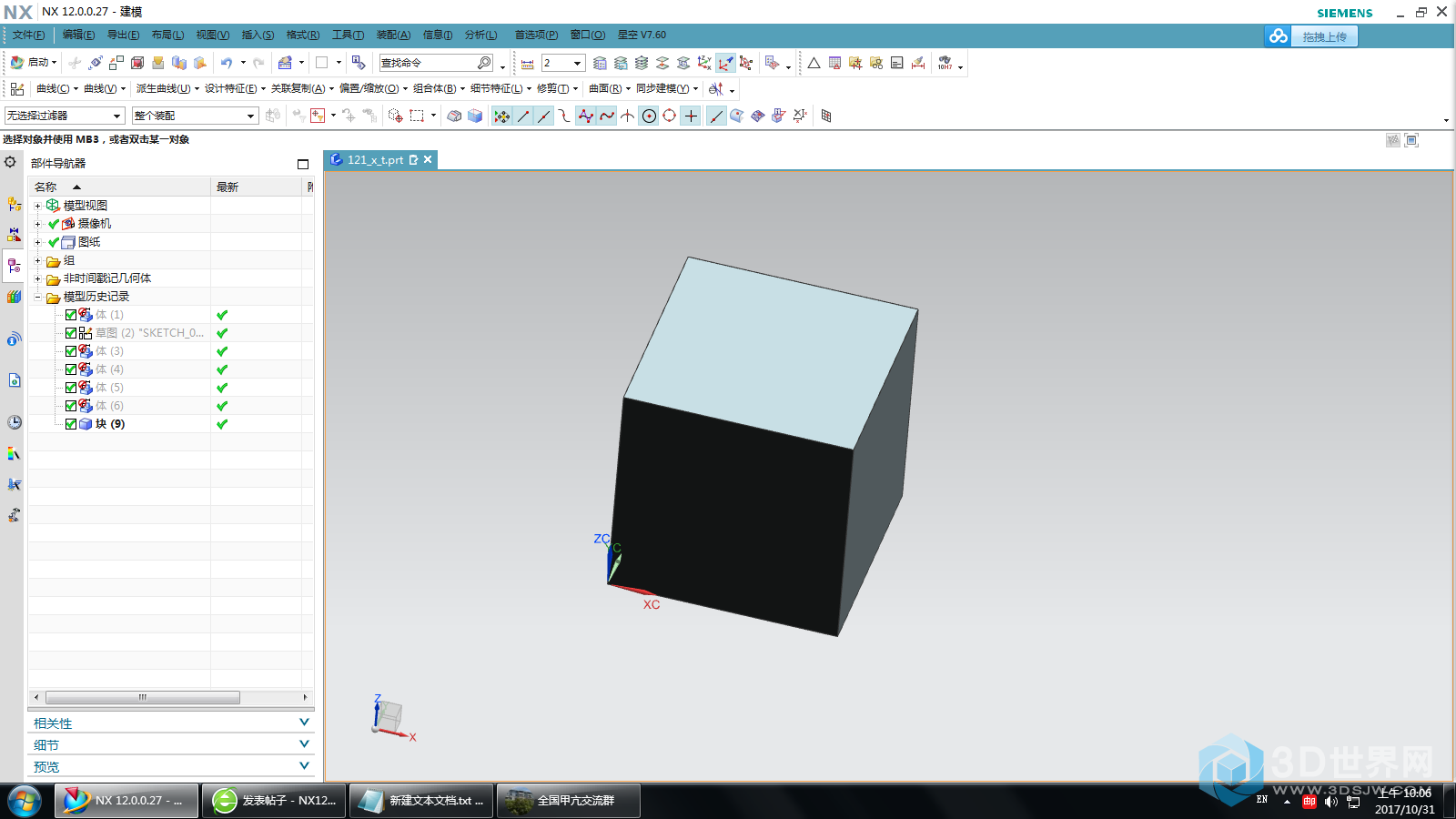The image size is (1456, 819).
Task: Open the 文件(F) menu
Action: [28, 35]
